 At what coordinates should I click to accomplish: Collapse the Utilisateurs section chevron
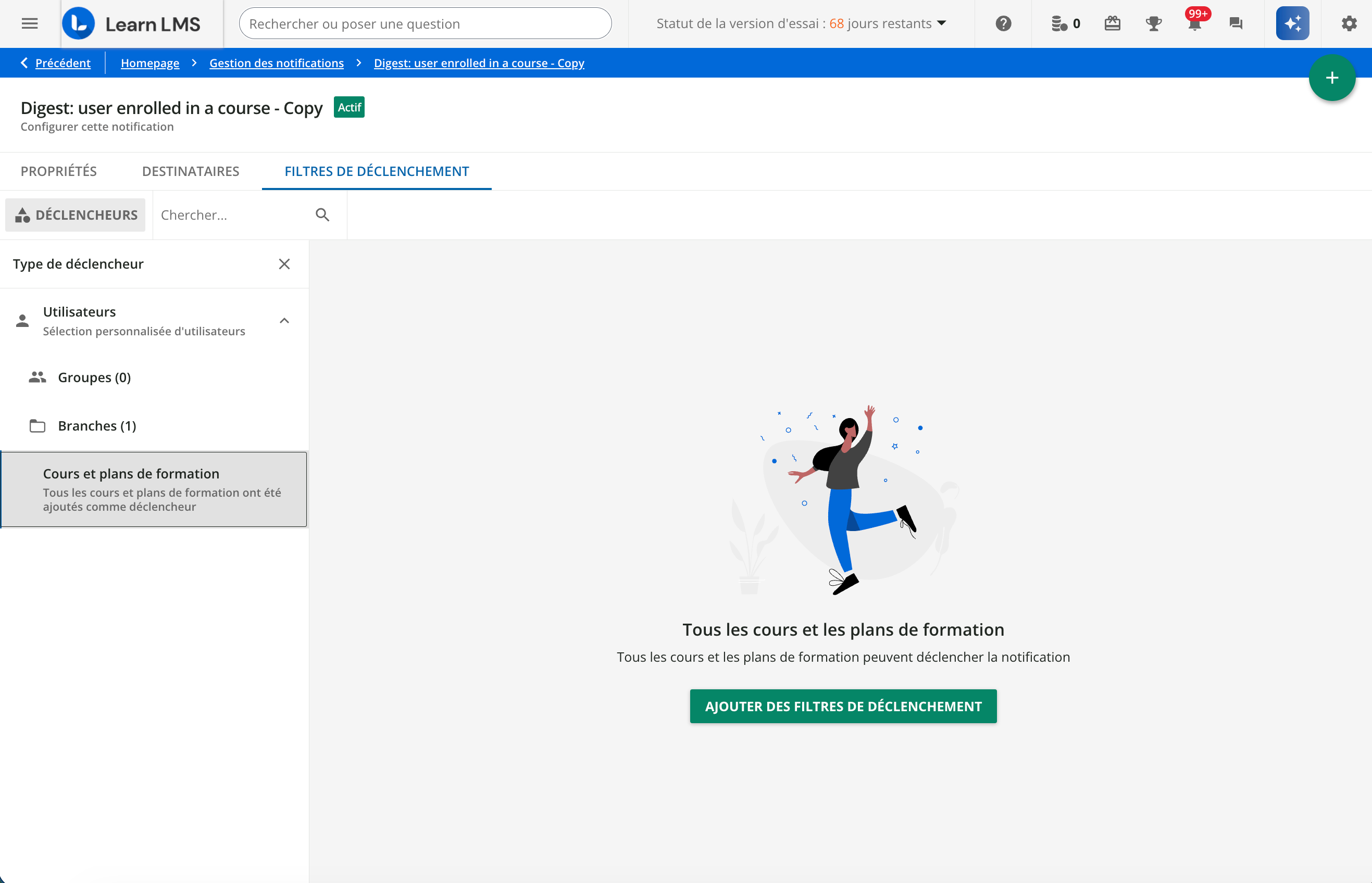[284, 321]
